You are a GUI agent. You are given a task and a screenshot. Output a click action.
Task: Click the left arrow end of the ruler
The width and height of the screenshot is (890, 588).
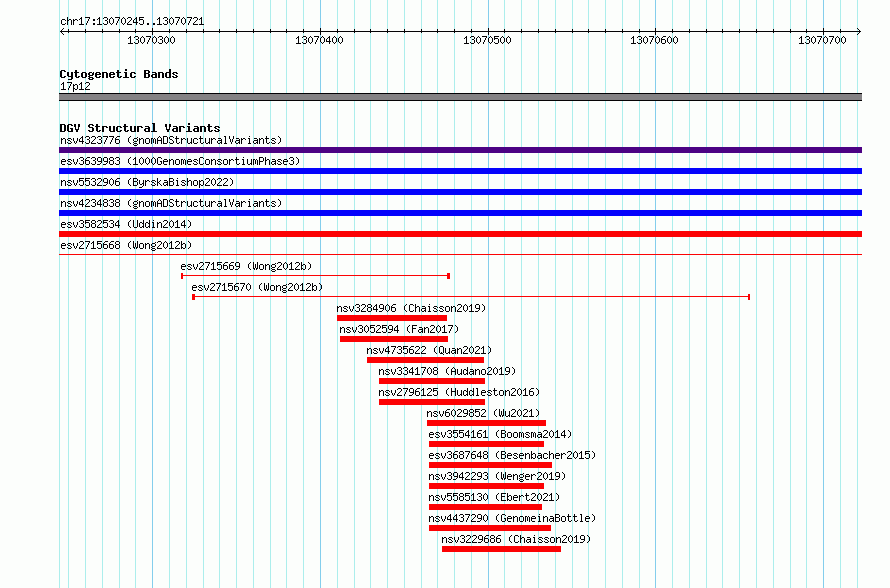coord(62,31)
